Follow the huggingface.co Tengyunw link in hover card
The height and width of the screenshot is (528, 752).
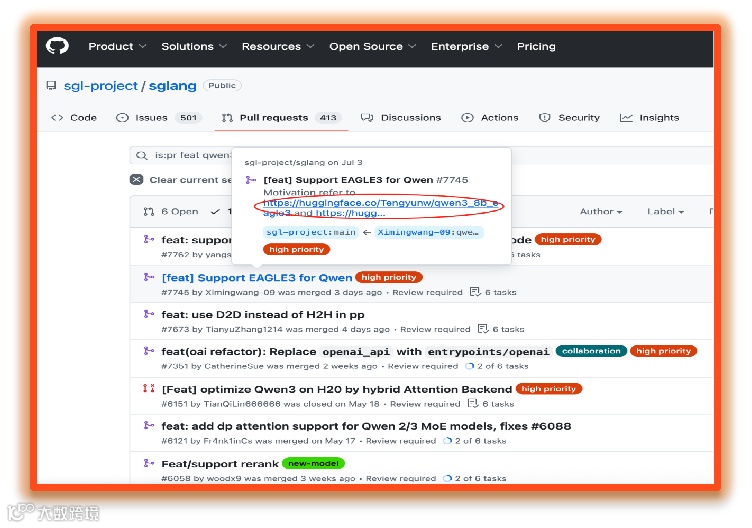[x=380, y=203]
